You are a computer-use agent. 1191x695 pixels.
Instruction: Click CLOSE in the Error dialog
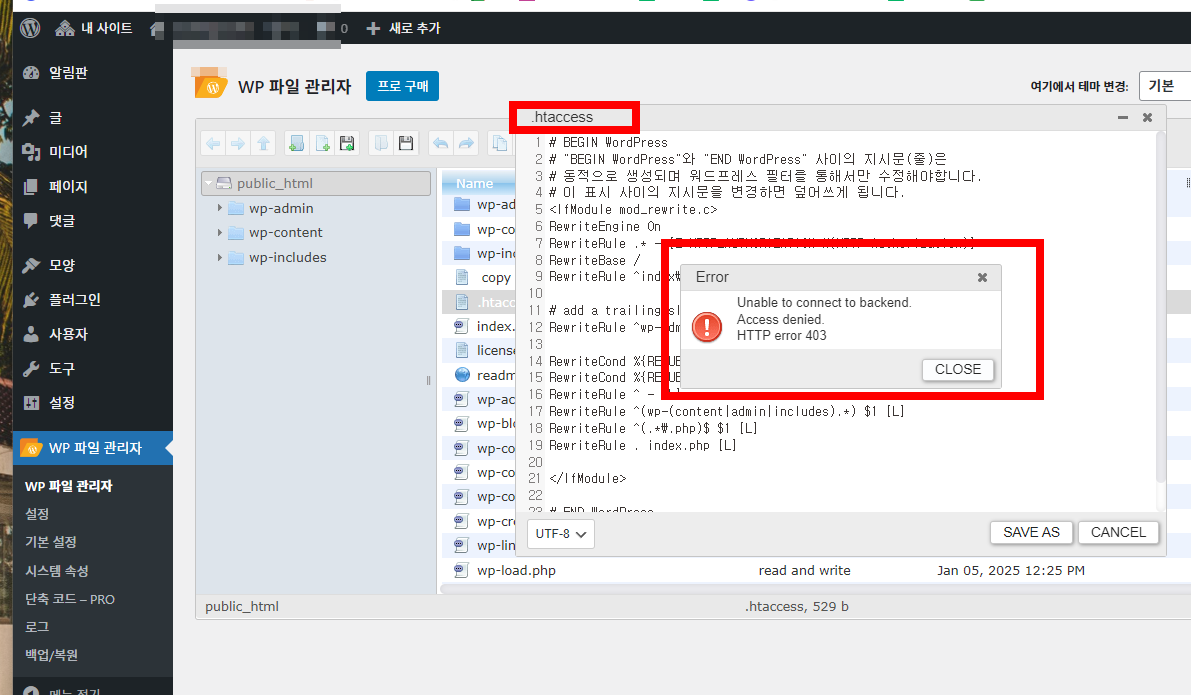click(x=958, y=369)
